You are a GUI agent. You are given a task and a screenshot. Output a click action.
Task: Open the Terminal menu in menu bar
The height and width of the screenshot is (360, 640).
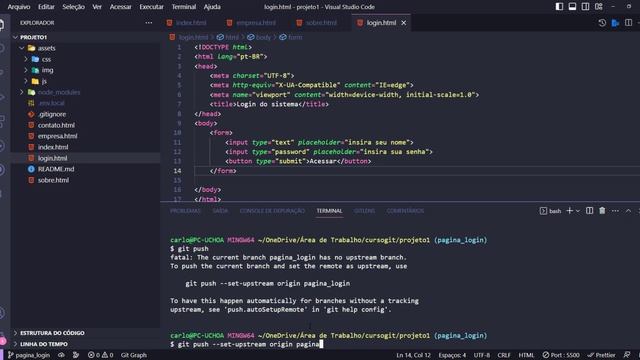point(184,7)
